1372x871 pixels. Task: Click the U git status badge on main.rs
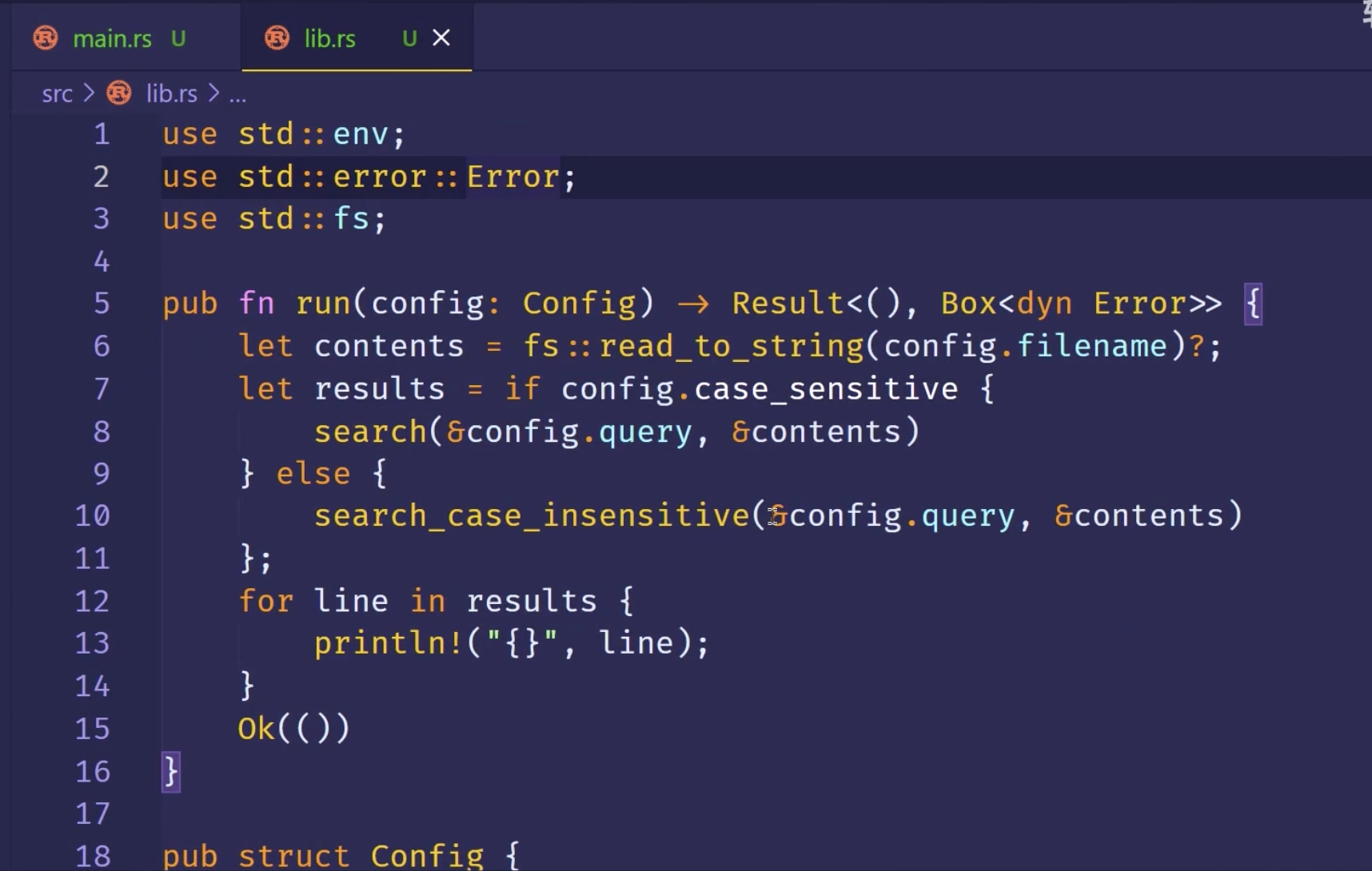tap(178, 38)
